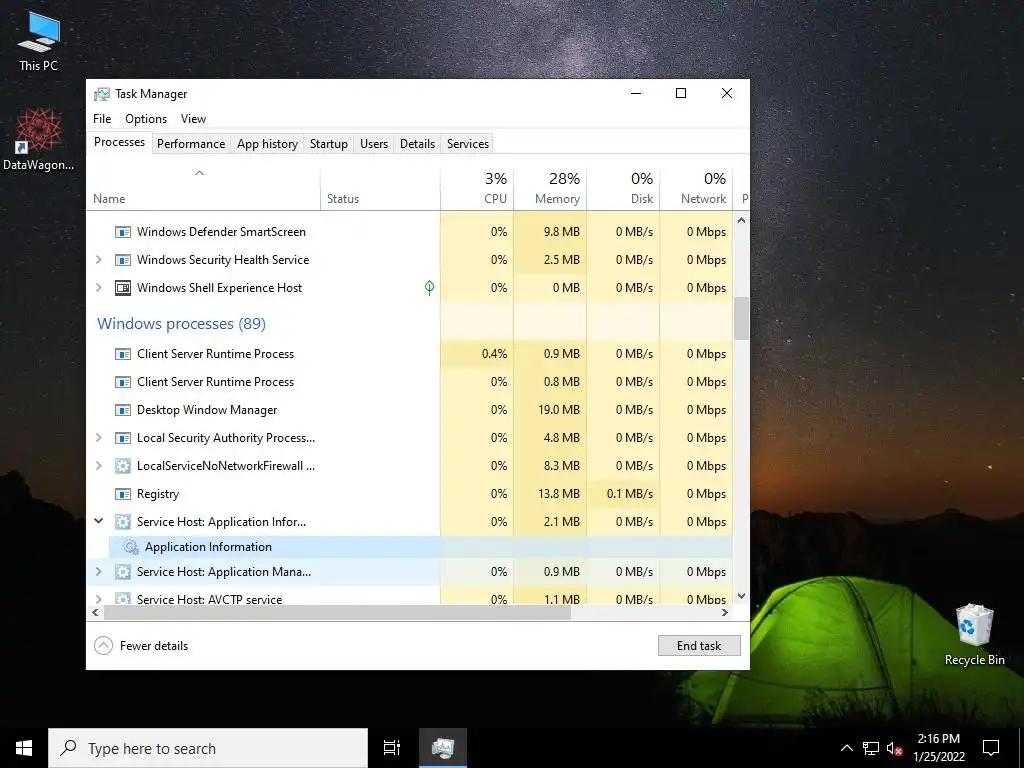
Task: Expand Service Host: AVCTP service row
Action: click(x=99, y=599)
